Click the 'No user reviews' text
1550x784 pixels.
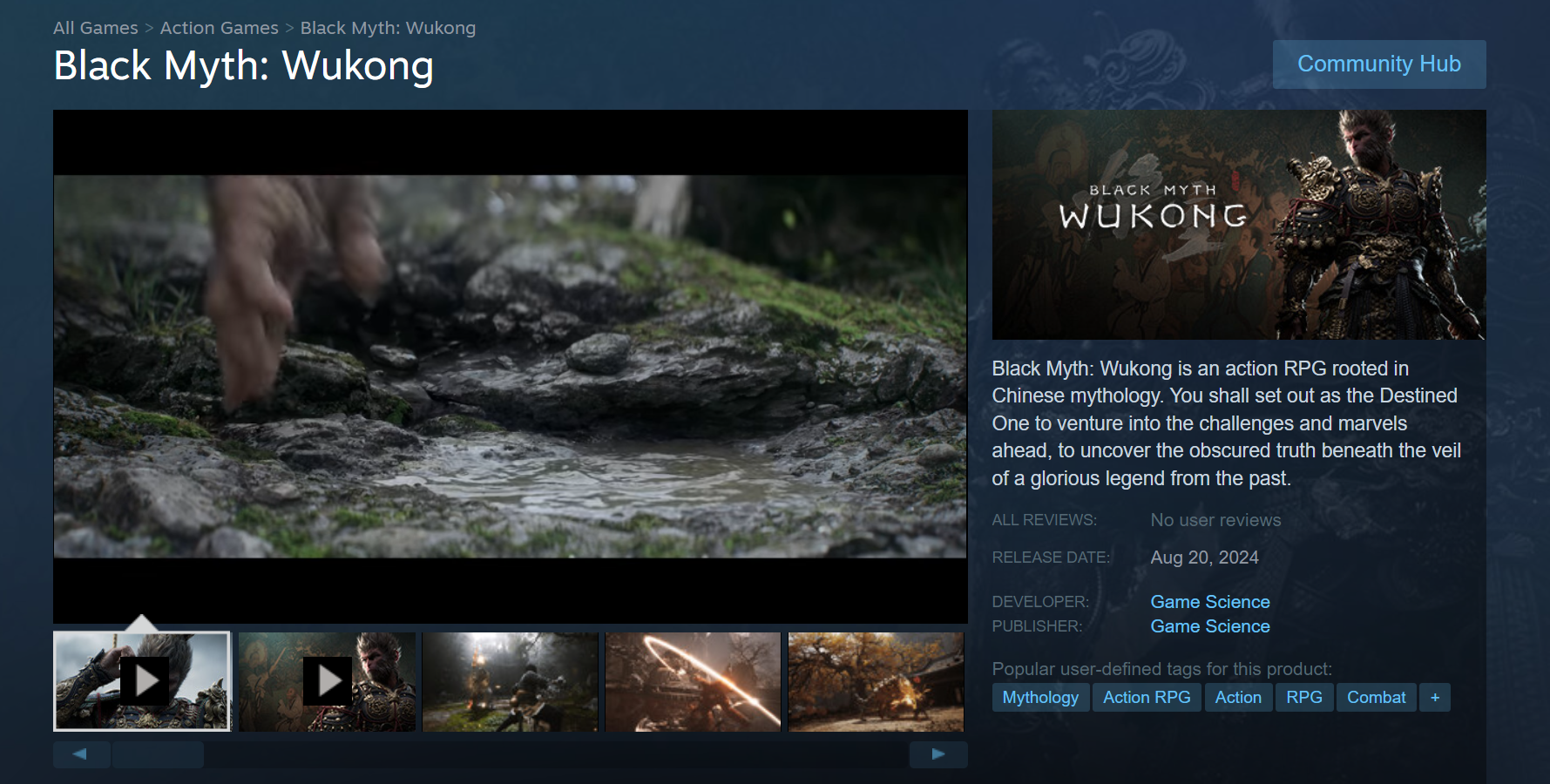[1215, 520]
